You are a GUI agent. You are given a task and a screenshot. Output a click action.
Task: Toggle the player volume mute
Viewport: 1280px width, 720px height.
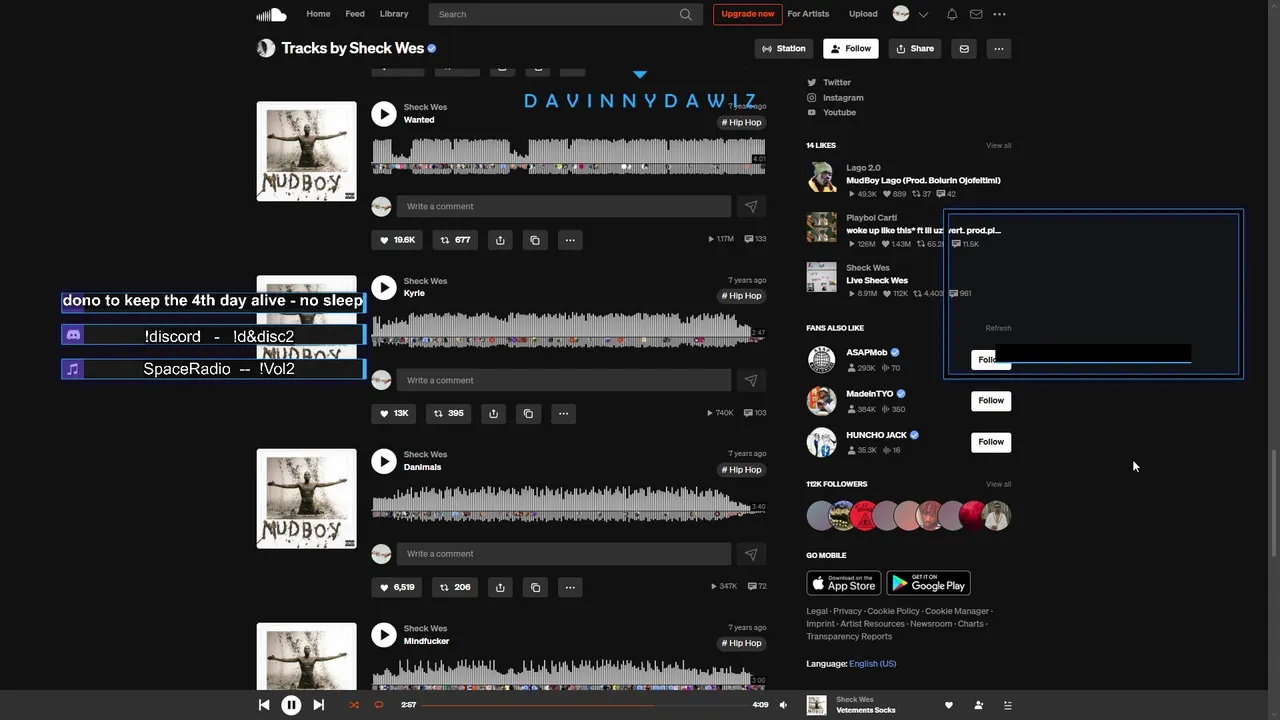[783, 705]
